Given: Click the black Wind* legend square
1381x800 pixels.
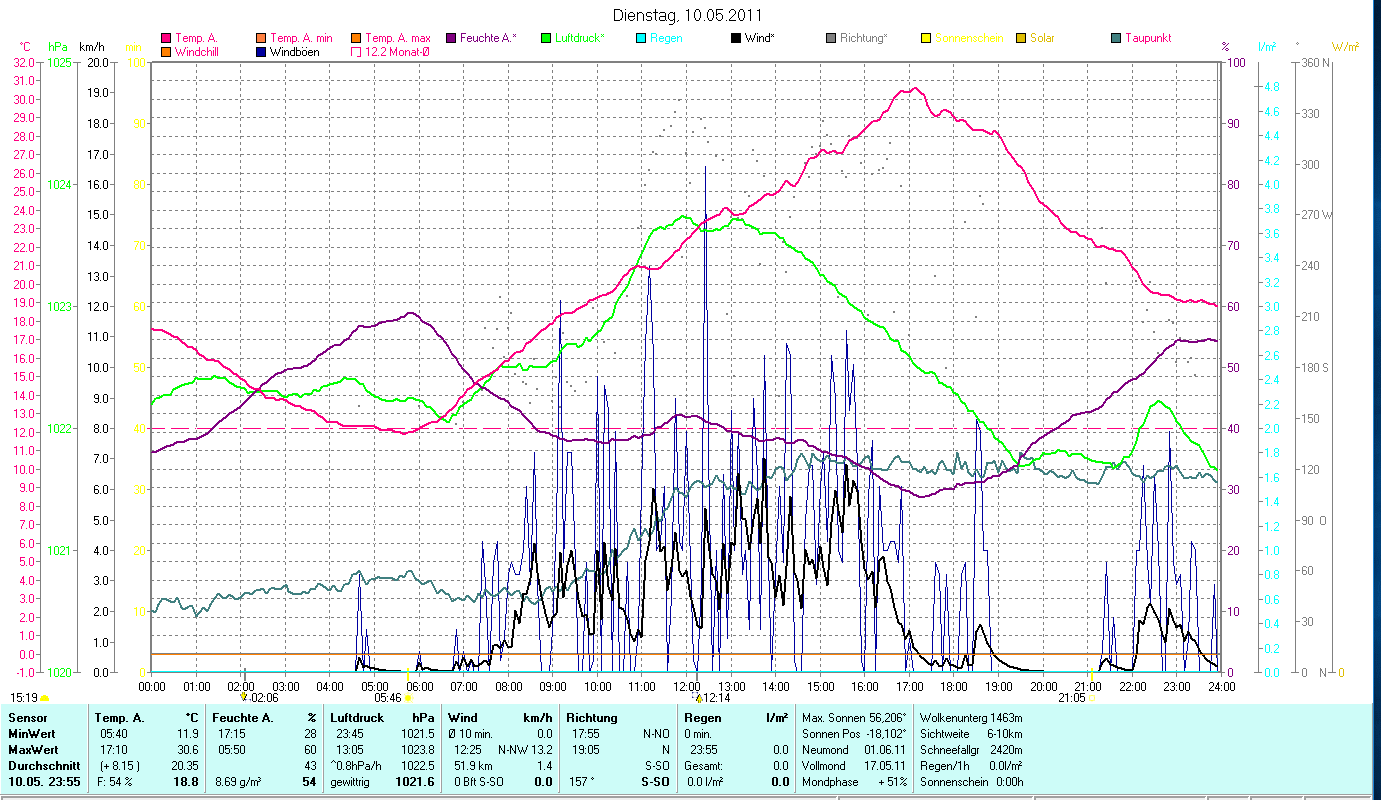Looking at the screenshot, I should (736, 38).
